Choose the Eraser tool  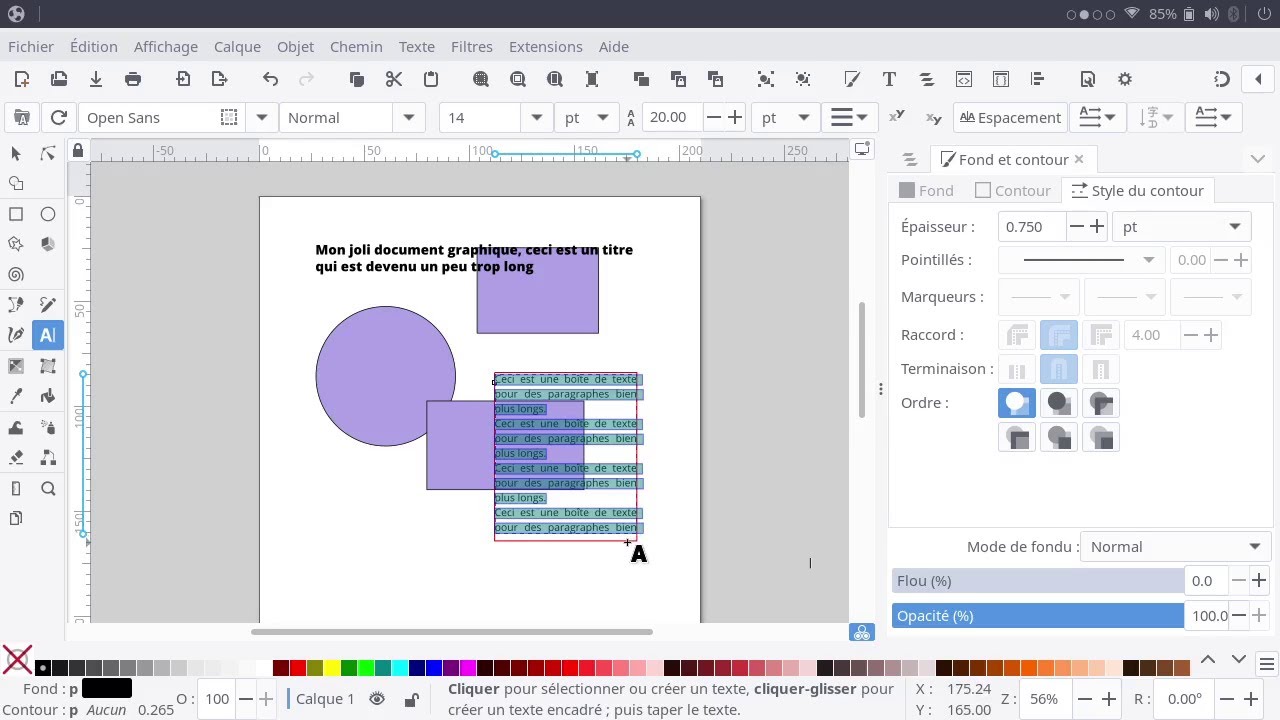pos(16,457)
